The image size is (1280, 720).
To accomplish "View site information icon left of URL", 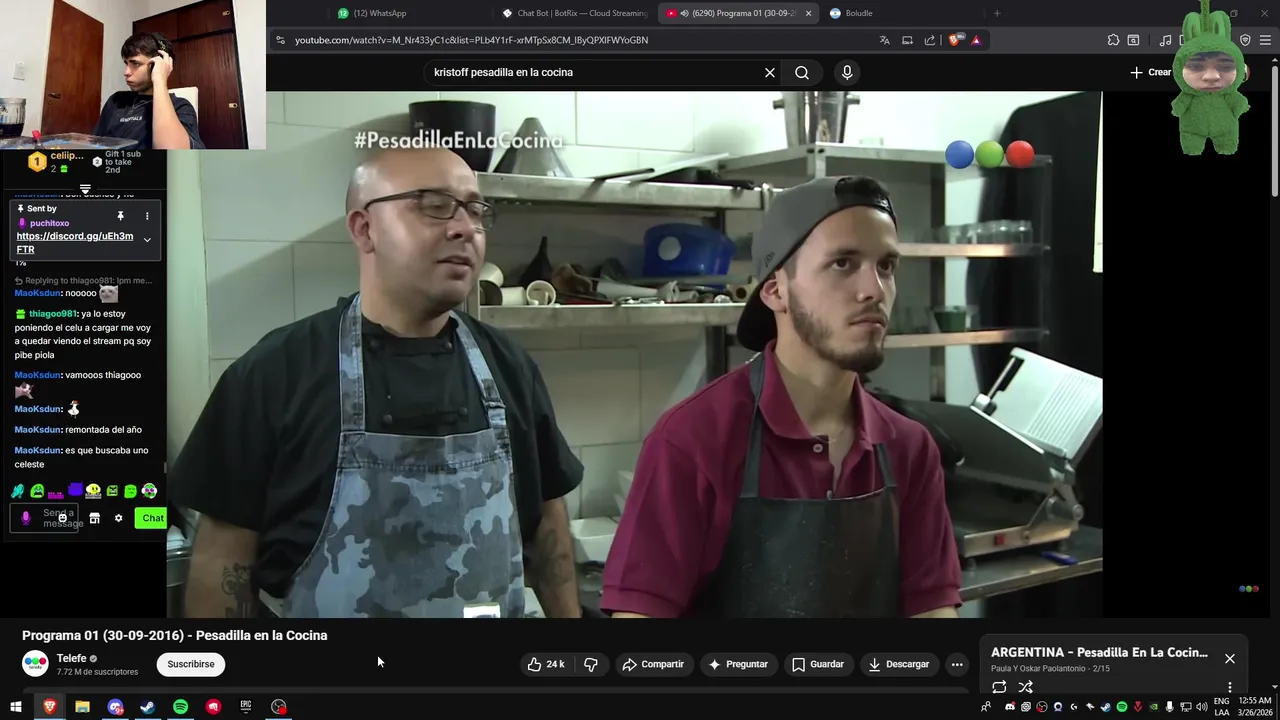I will pos(280,40).
